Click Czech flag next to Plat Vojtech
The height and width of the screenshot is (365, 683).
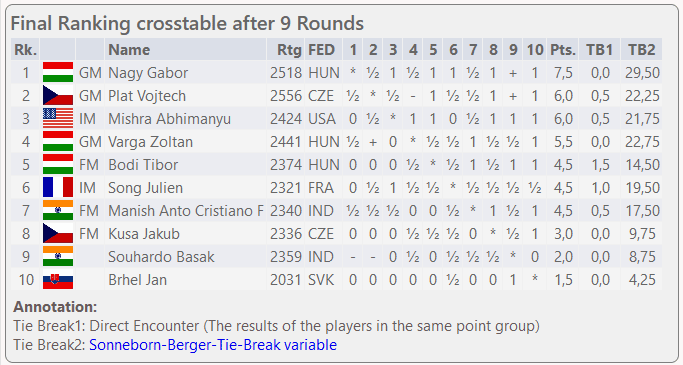pyautogui.click(x=58, y=95)
